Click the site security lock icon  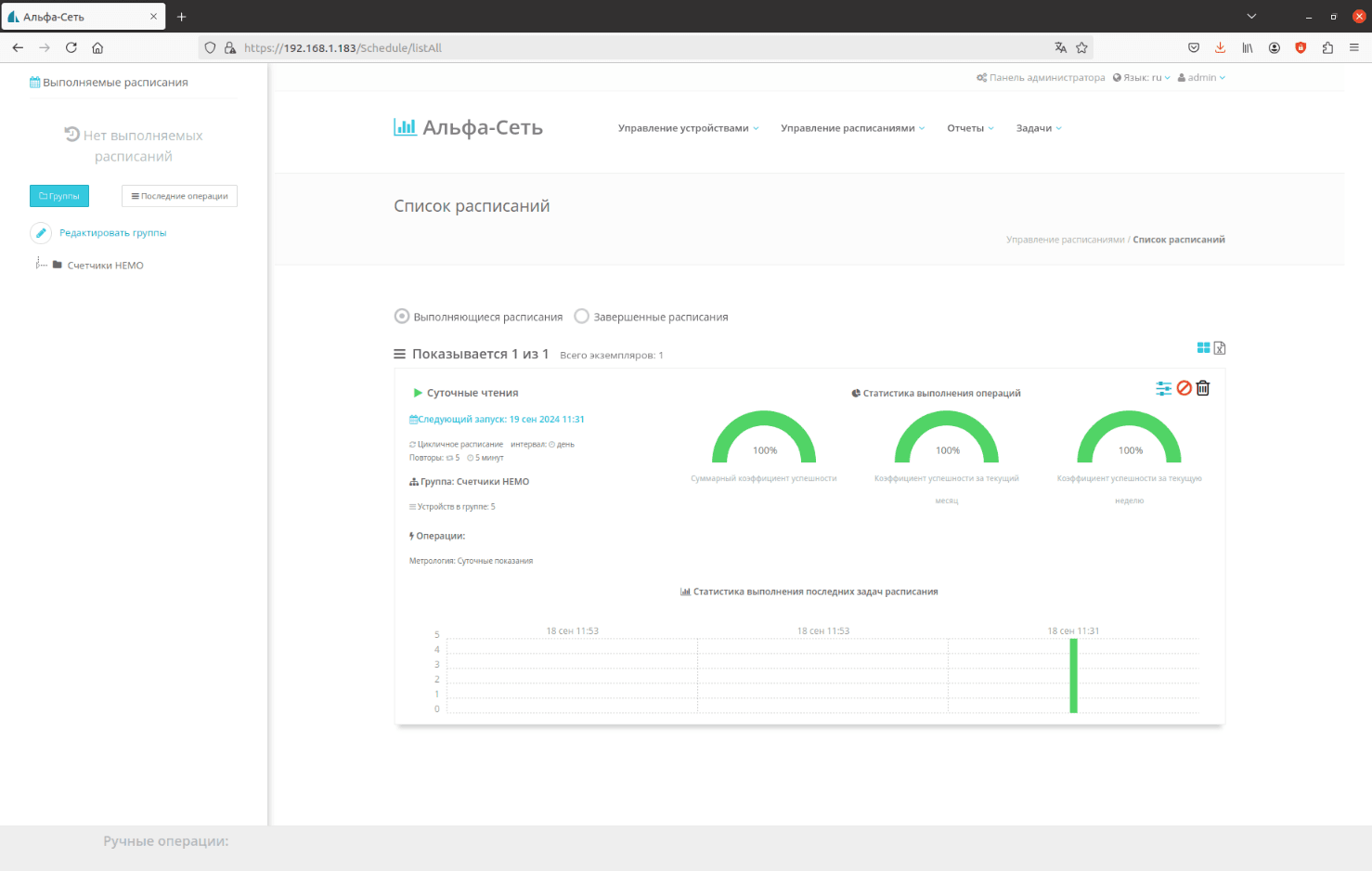[230, 47]
